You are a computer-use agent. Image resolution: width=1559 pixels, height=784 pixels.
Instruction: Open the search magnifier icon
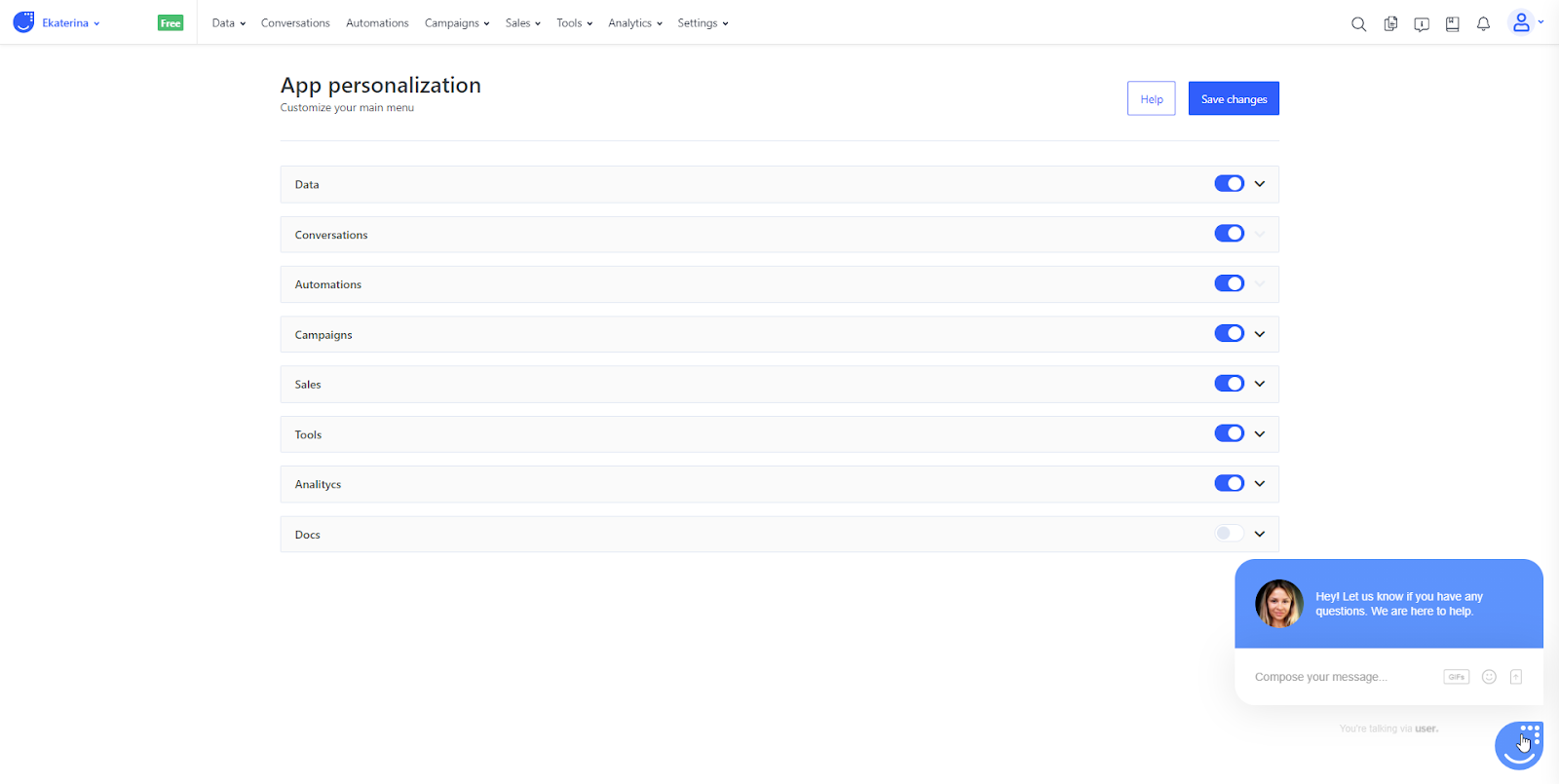tap(1358, 23)
